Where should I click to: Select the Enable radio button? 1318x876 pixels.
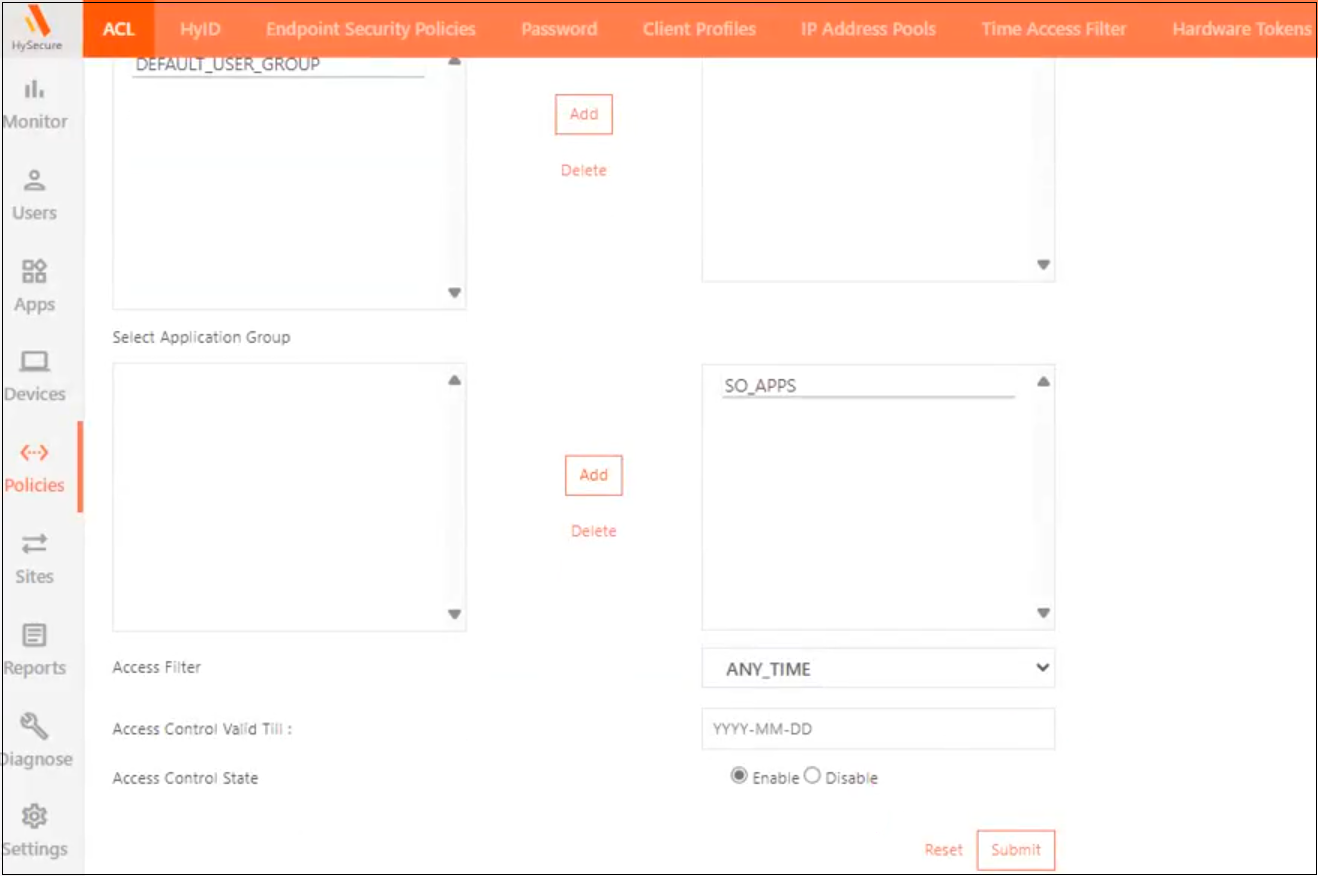(x=739, y=776)
